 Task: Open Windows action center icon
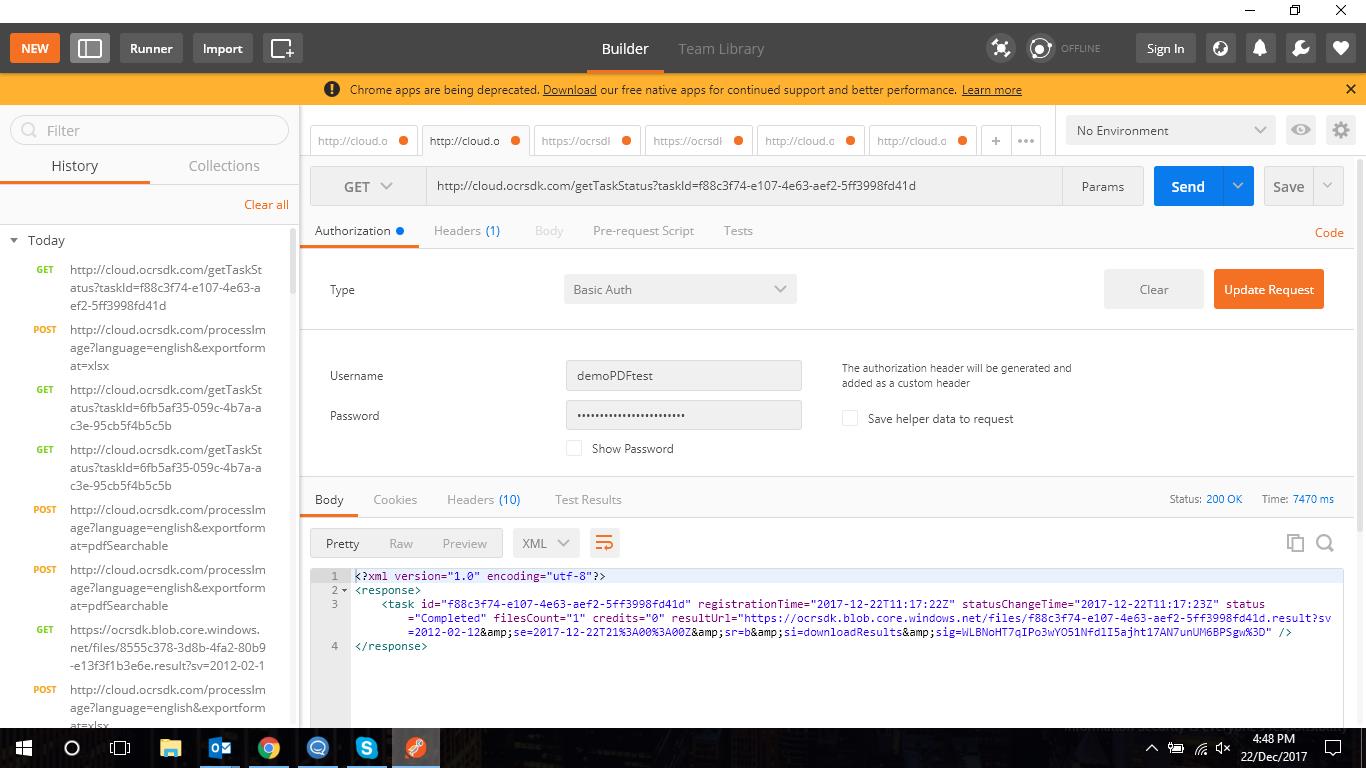[x=1332, y=748]
